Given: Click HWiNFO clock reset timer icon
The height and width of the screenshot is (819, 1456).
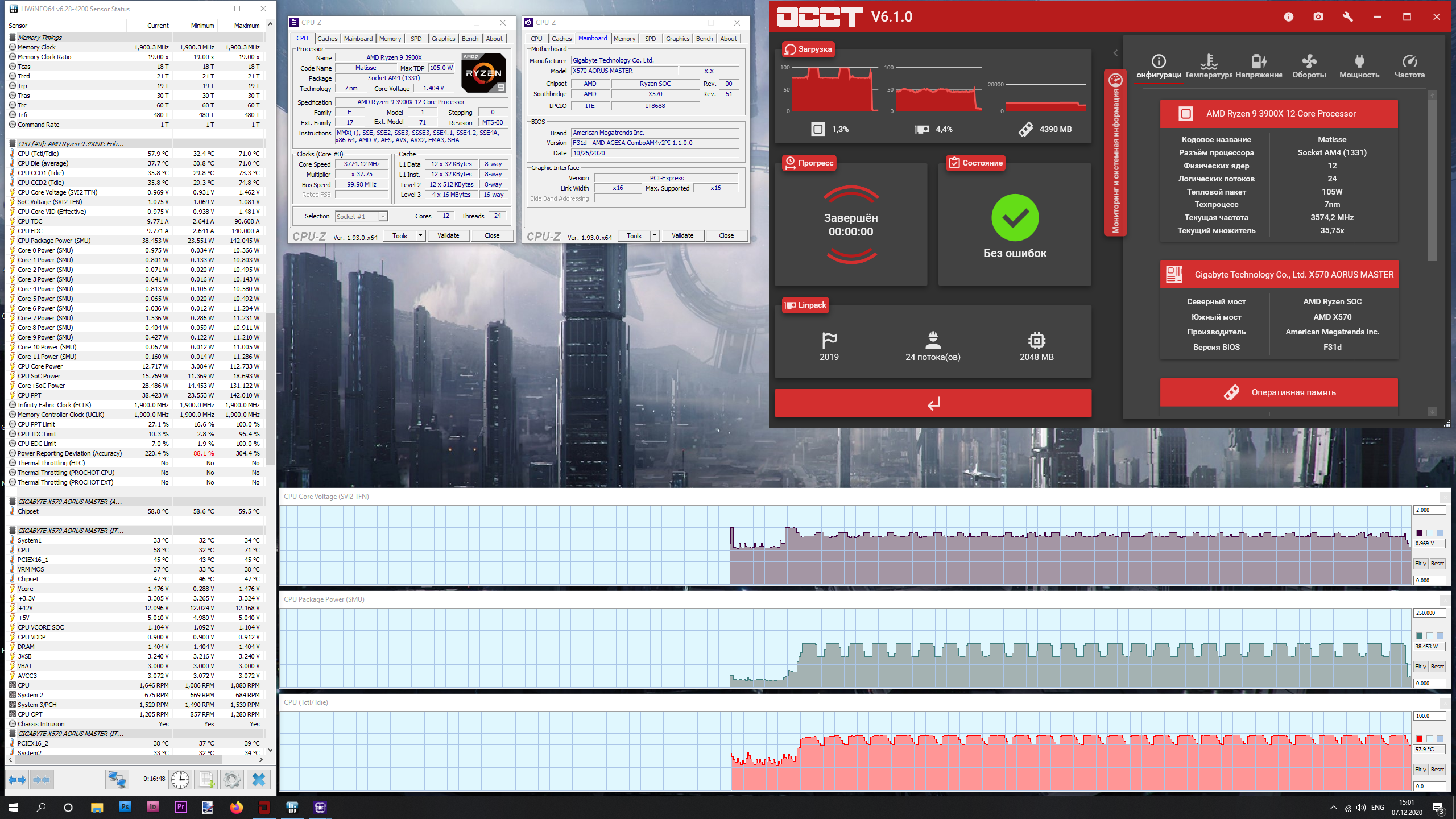Looking at the screenshot, I should 180,779.
